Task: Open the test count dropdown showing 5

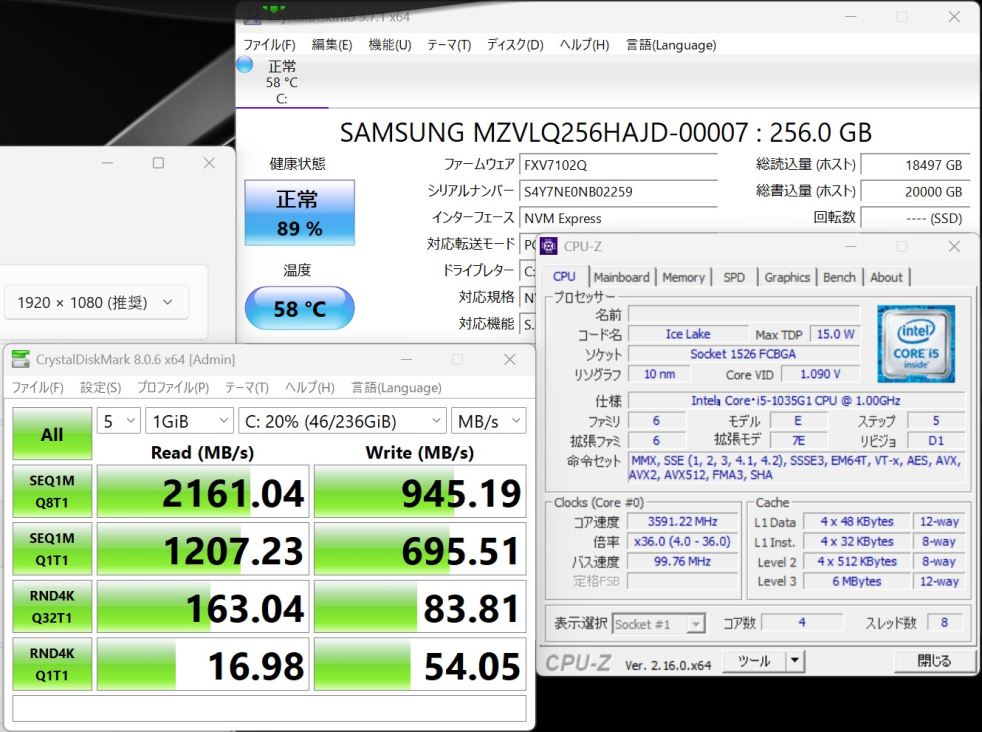Action: [118, 421]
